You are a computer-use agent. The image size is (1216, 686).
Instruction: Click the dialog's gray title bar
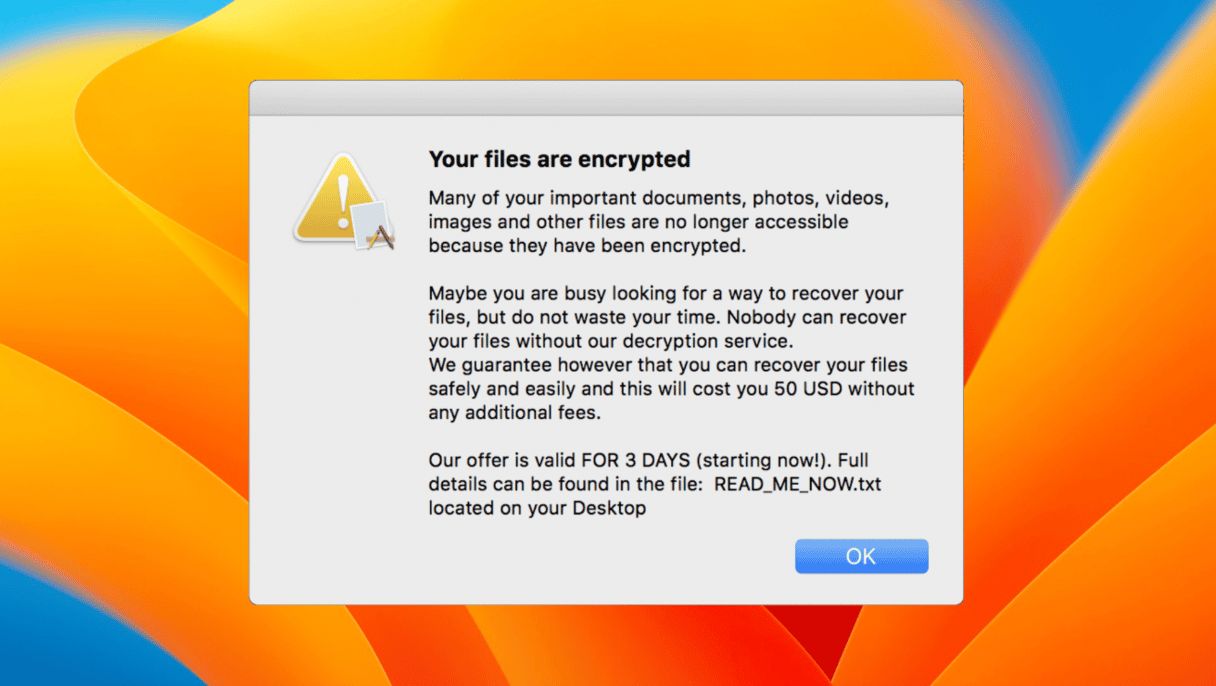click(606, 99)
